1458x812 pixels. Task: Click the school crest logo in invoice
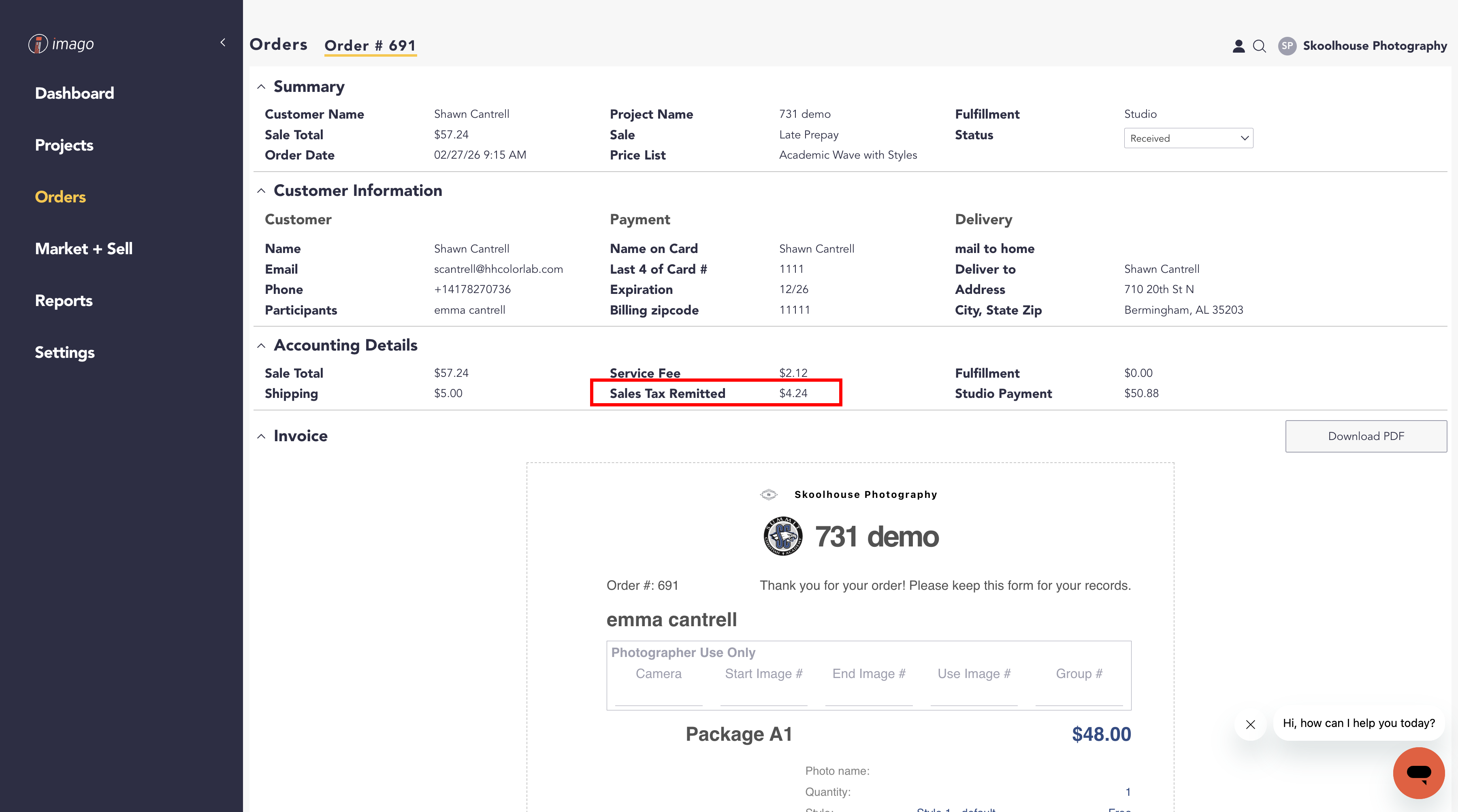coord(783,536)
